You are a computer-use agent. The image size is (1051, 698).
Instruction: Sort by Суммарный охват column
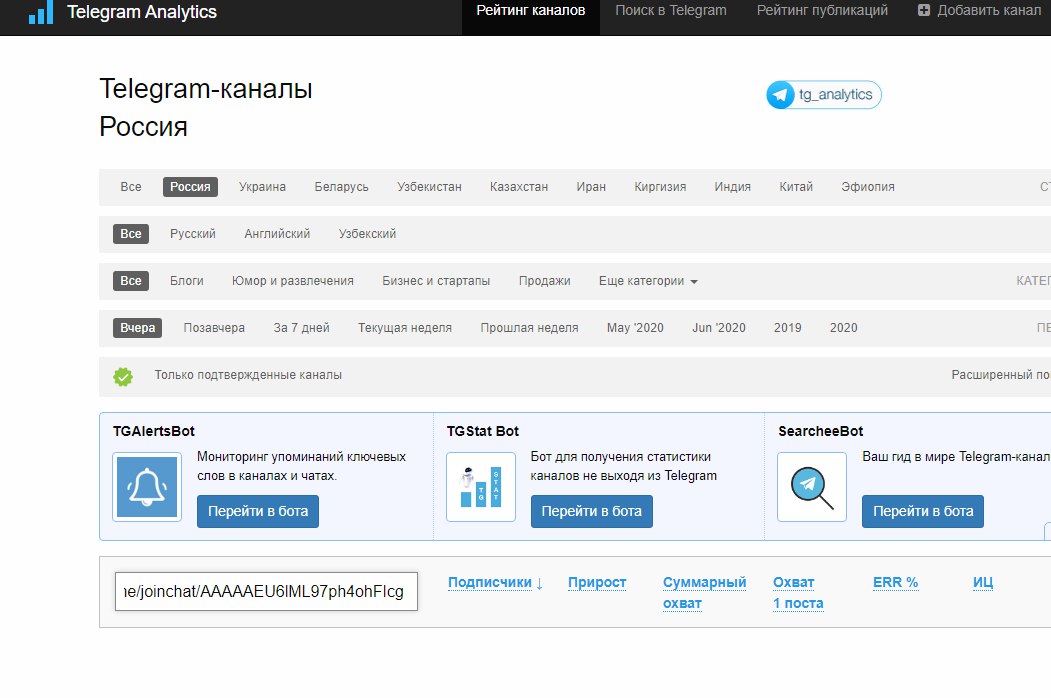click(x=704, y=593)
